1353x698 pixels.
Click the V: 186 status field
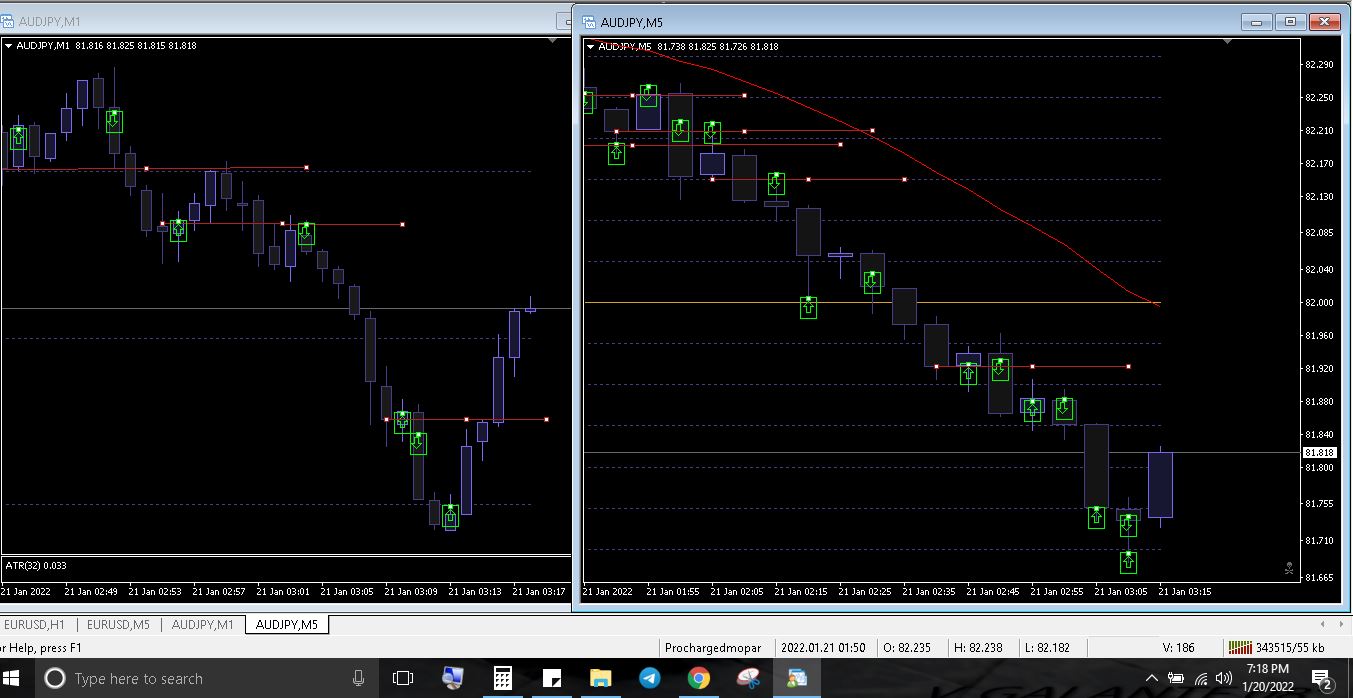(x=1178, y=648)
